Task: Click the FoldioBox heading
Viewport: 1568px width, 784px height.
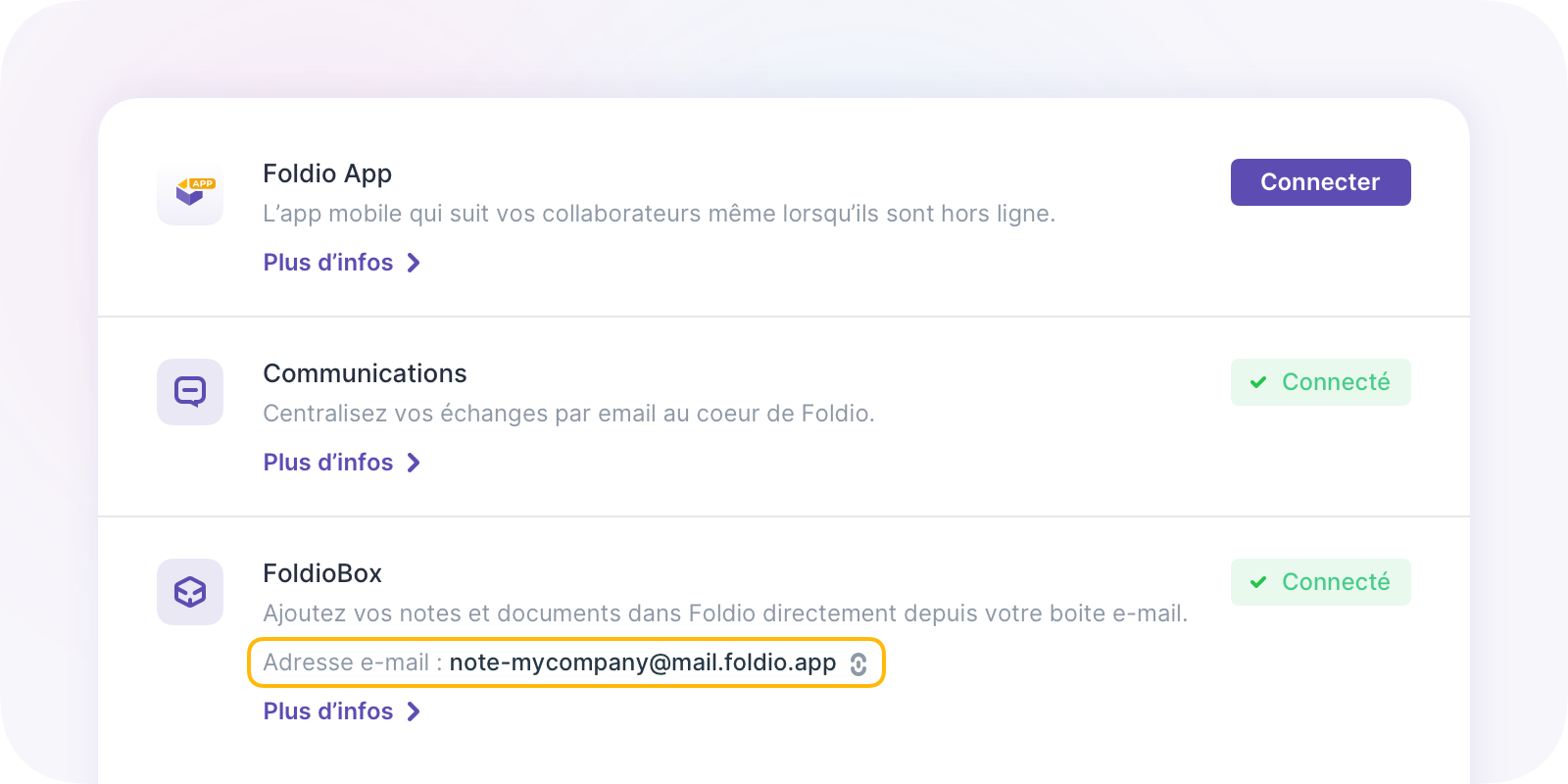Action: click(x=322, y=573)
